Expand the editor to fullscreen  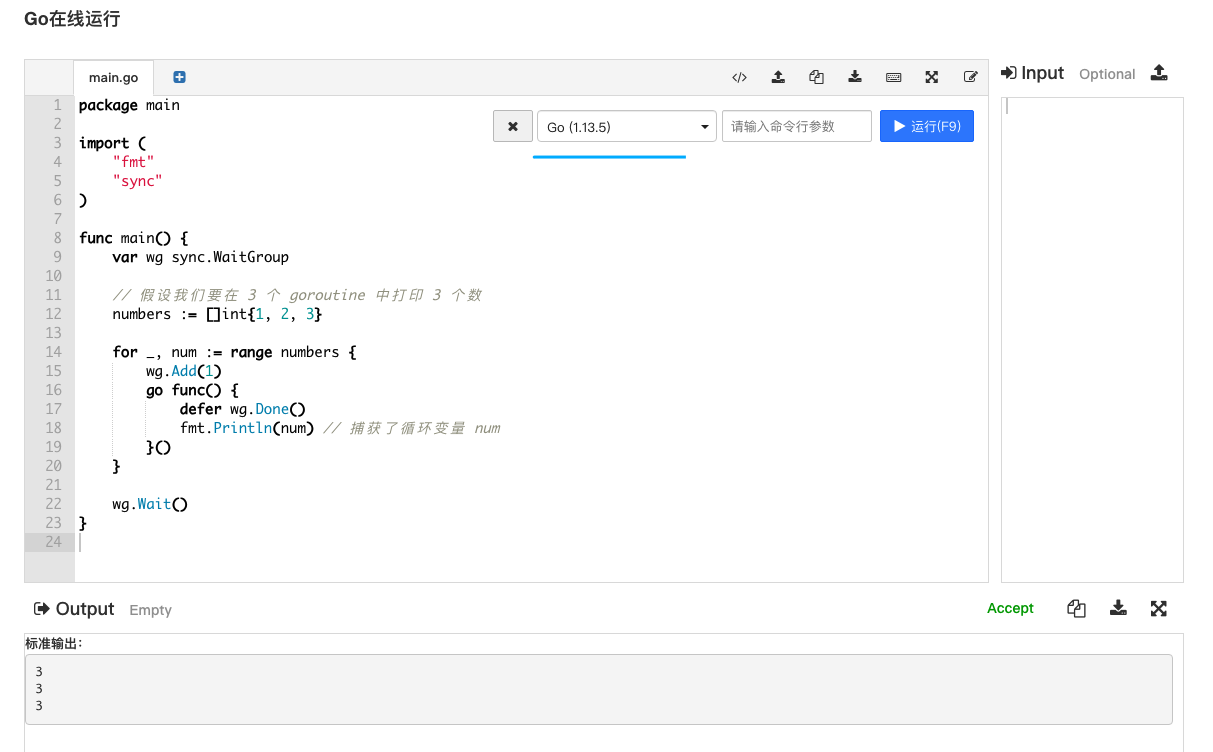[931, 77]
